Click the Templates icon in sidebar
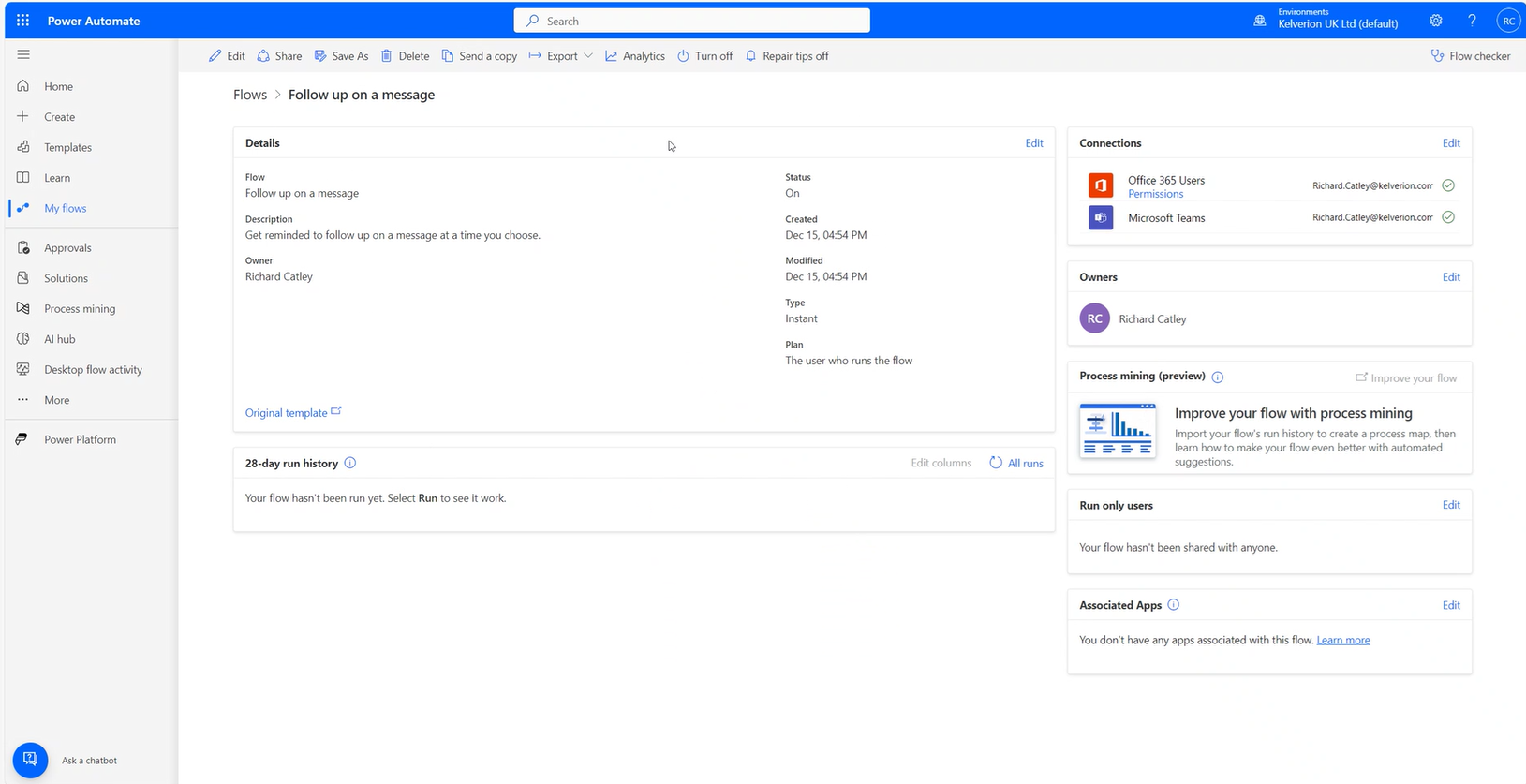 click(23, 147)
